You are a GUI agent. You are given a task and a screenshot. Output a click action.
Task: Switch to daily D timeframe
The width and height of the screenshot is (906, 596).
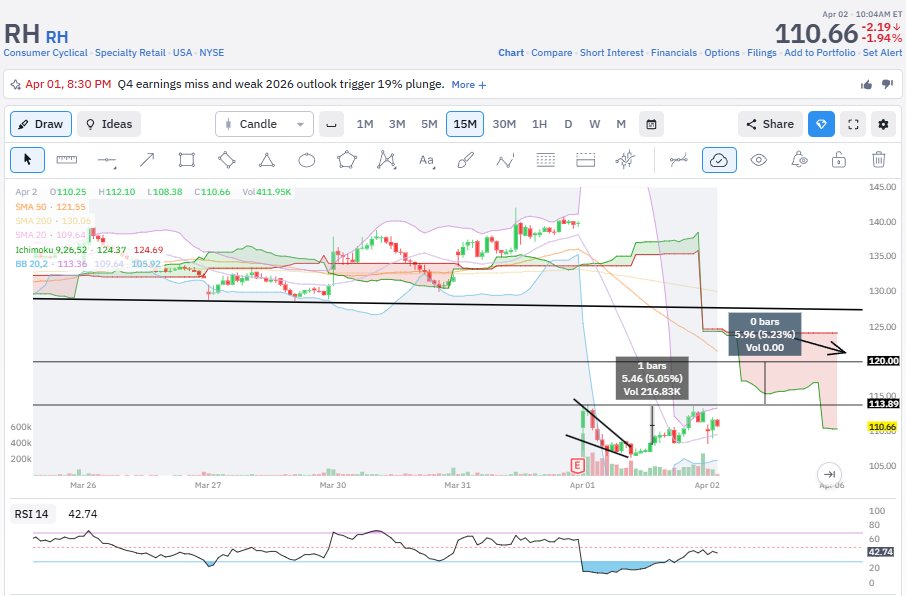[568, 124]
